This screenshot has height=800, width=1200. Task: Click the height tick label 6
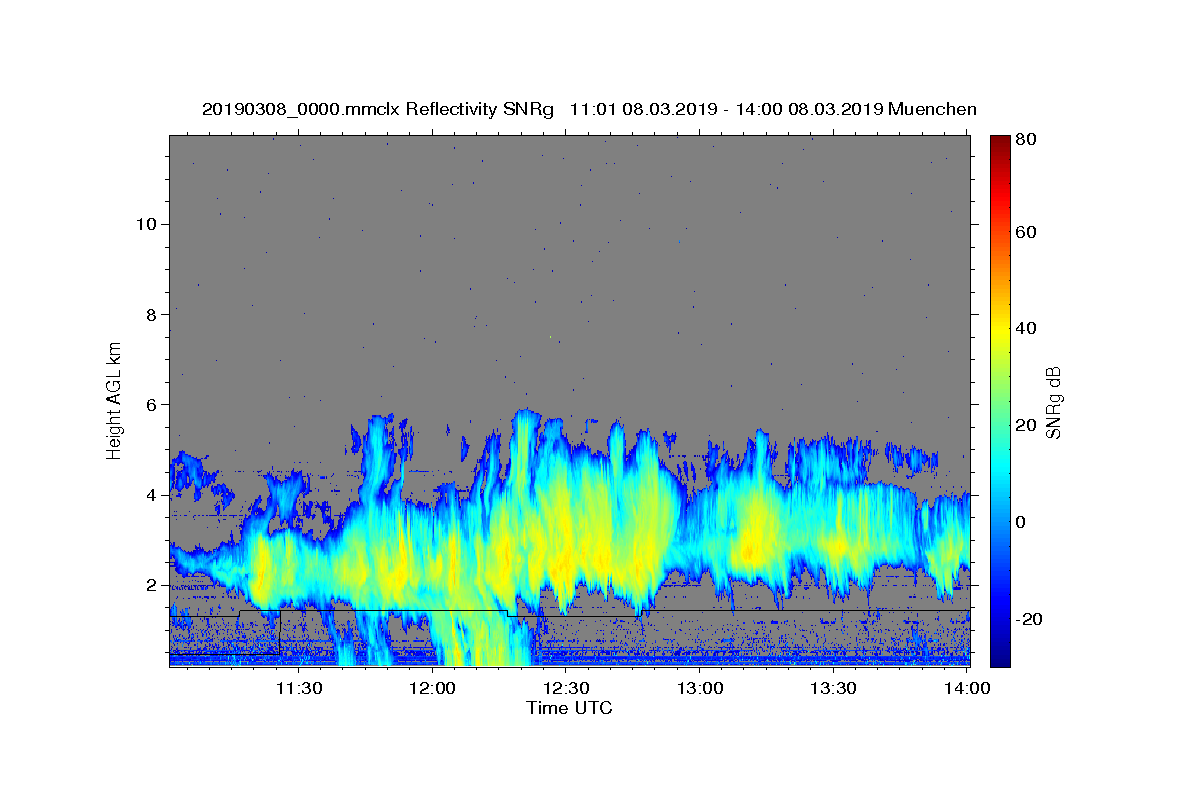click(x=149, y=405)
